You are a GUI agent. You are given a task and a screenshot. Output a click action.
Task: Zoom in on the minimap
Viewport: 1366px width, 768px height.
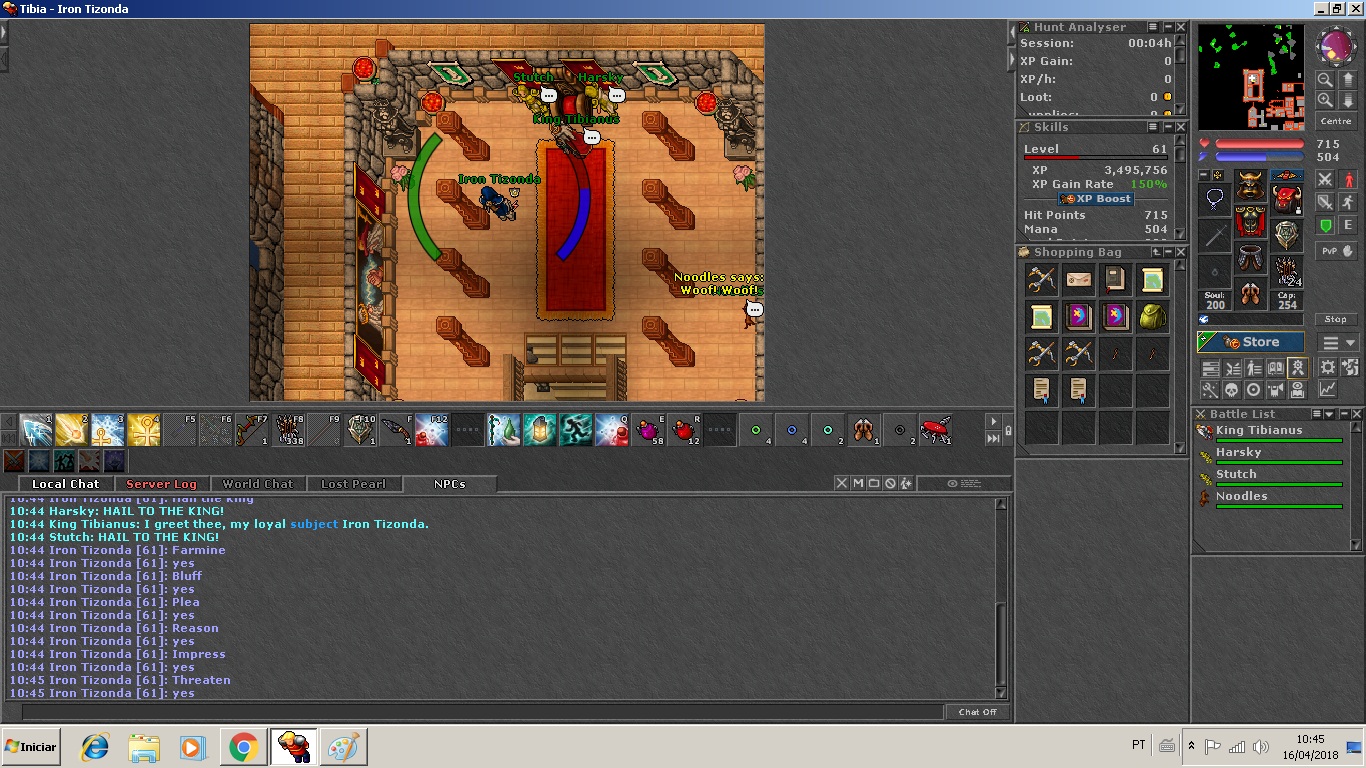1325,80
